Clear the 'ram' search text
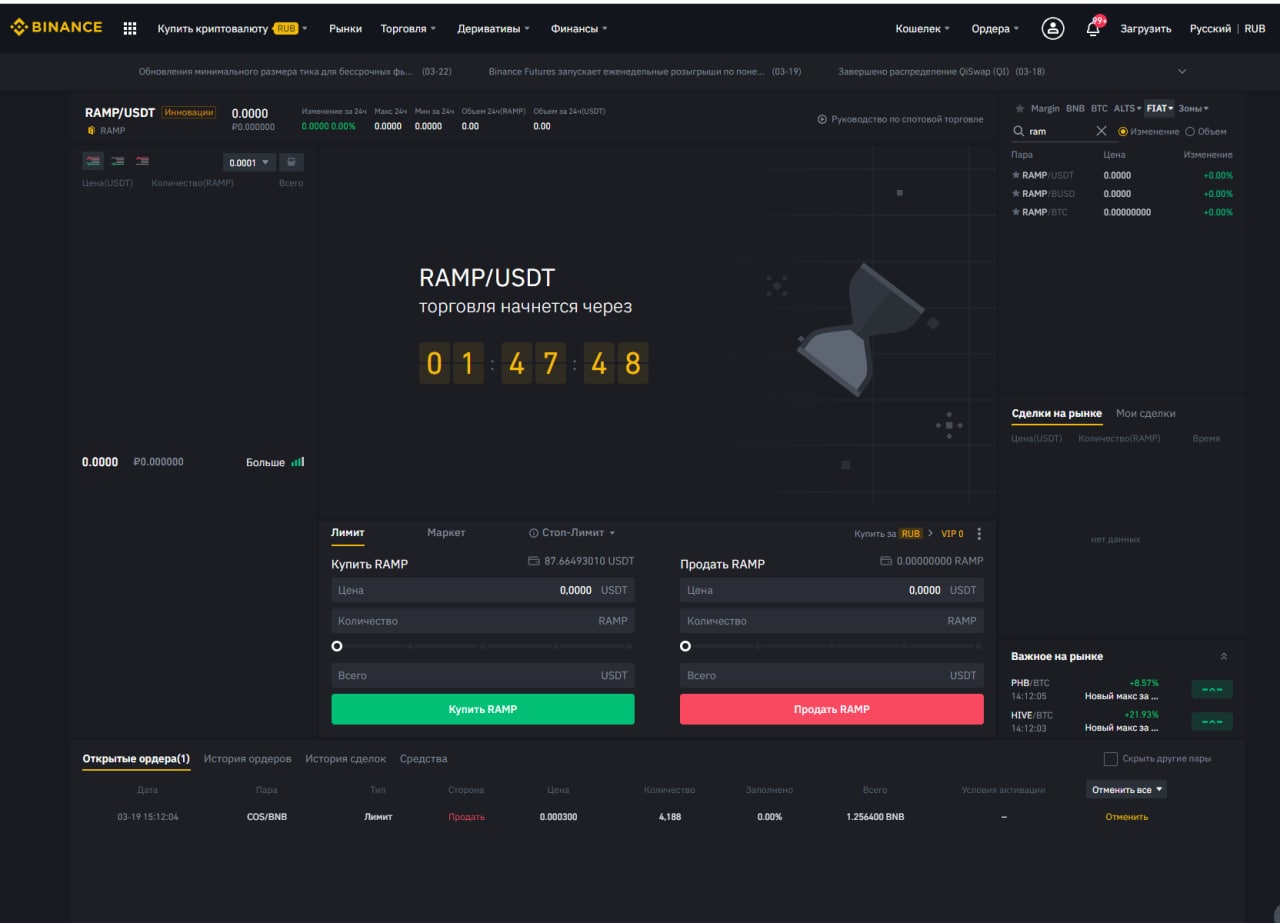 [1101, 131]
